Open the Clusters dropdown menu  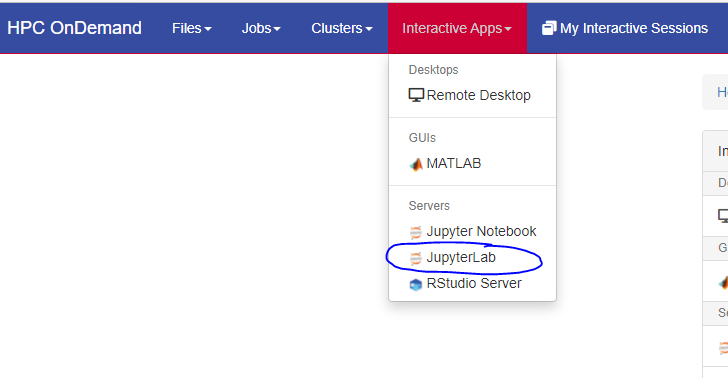click(x=342, y=28)
